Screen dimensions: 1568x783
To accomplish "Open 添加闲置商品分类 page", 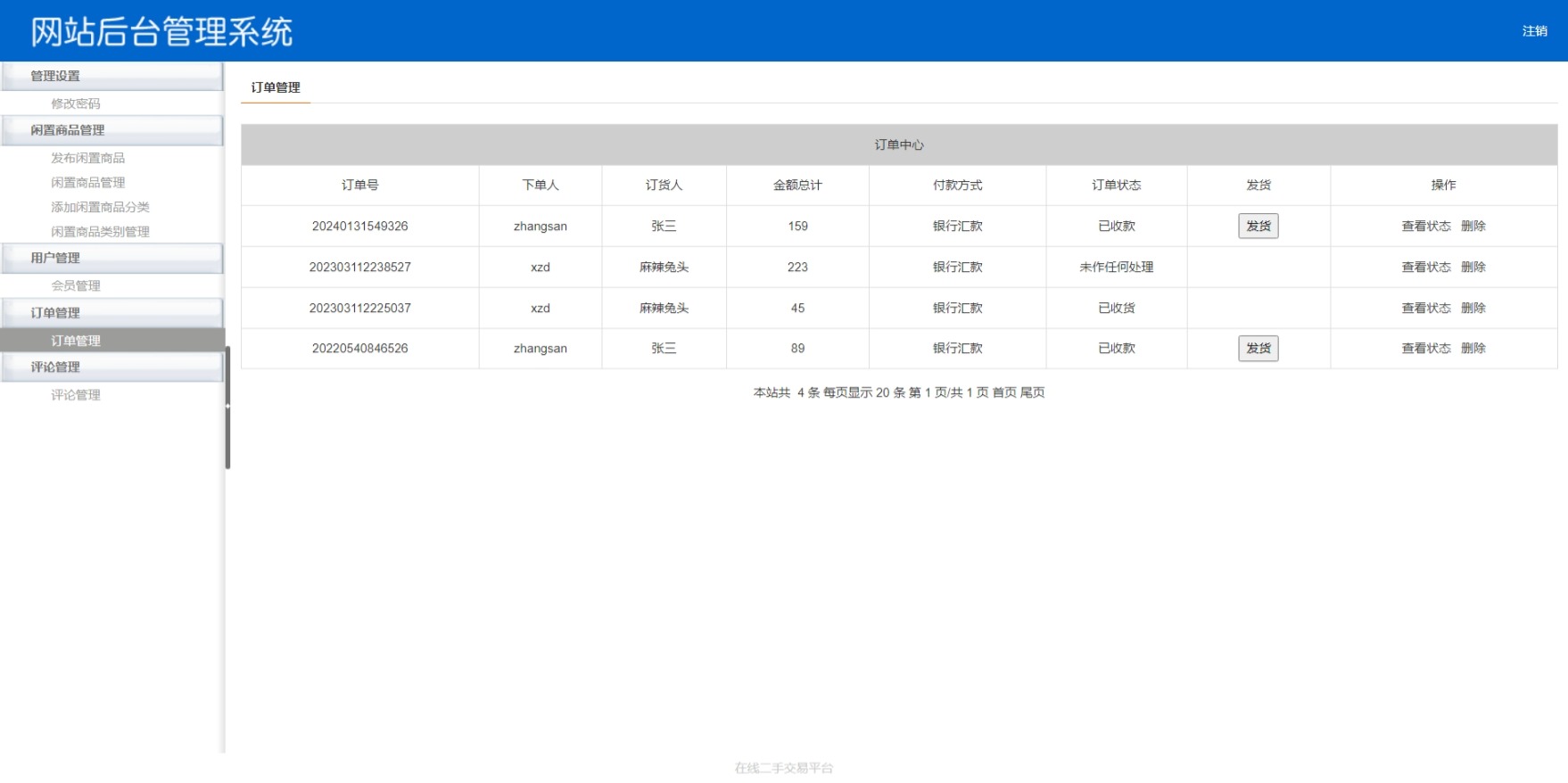I will 100,207.
